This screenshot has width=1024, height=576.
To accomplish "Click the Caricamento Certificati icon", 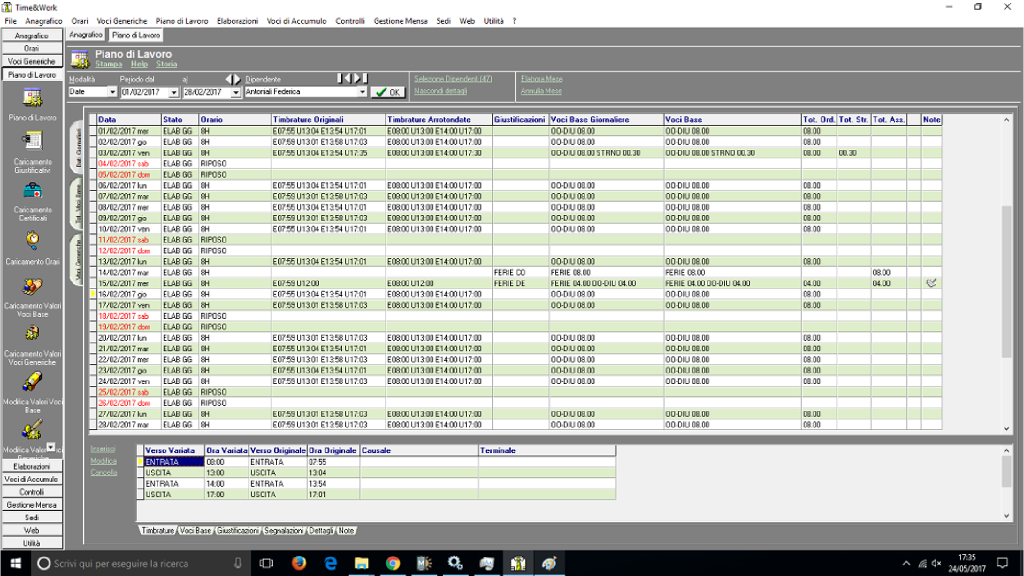I will point(32,190).
